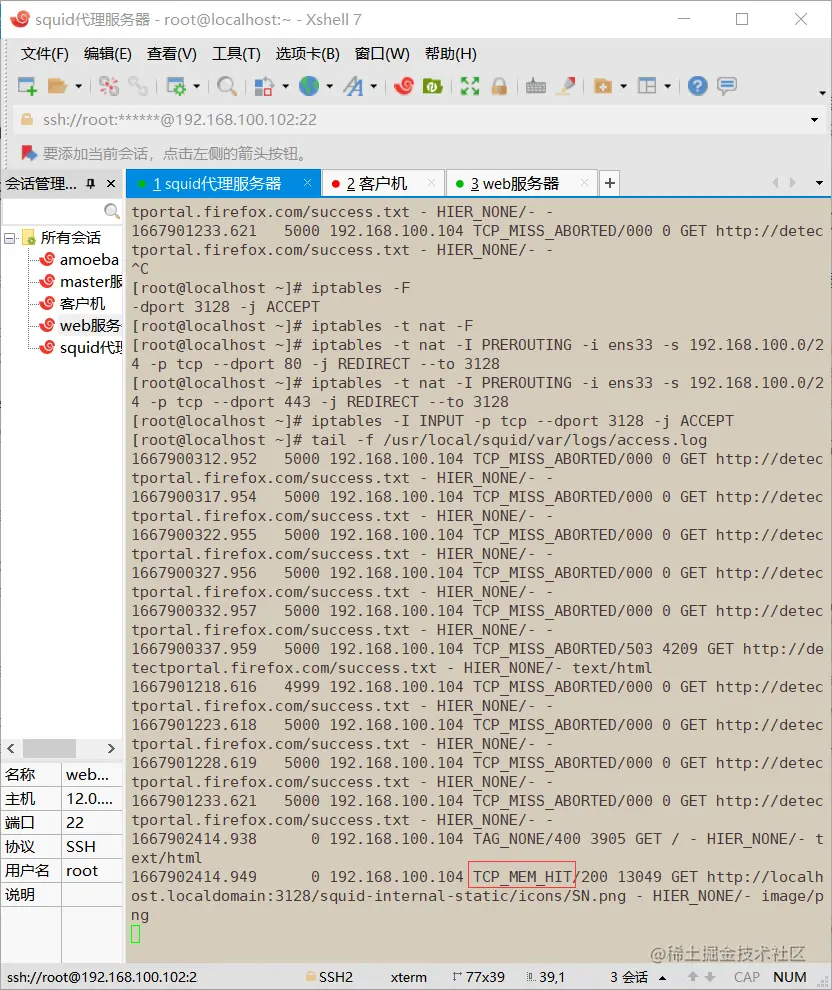Click the session tree scroll right arrow
This screenshot has height=990, width=832.
[111, 748]
